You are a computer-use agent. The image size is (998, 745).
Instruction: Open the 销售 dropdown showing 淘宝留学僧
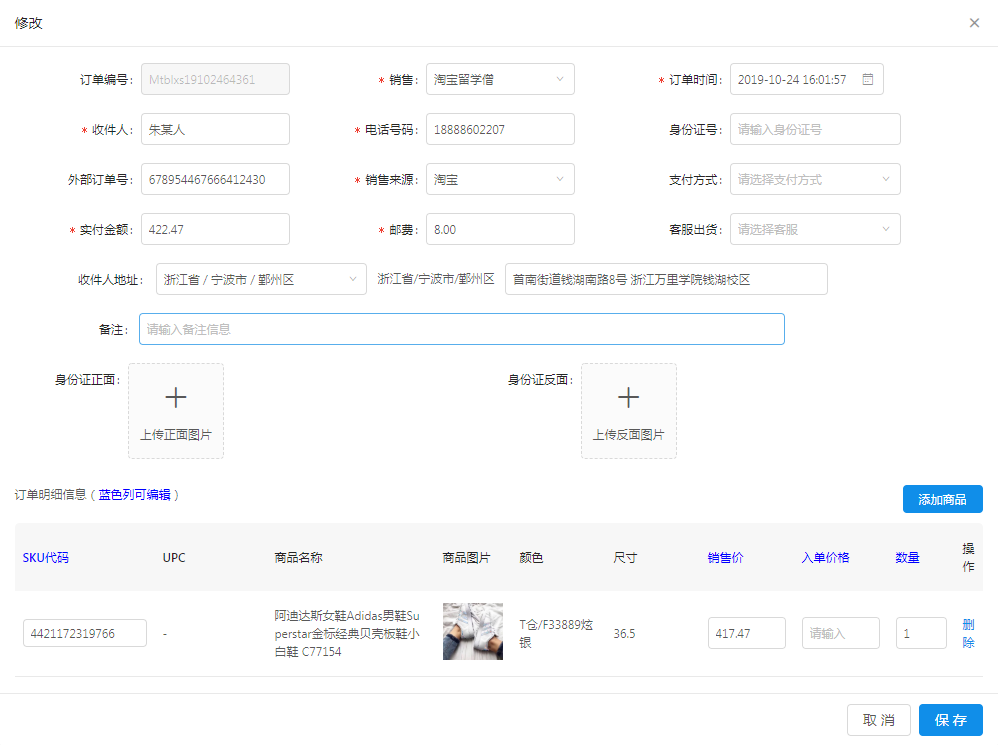500,79
